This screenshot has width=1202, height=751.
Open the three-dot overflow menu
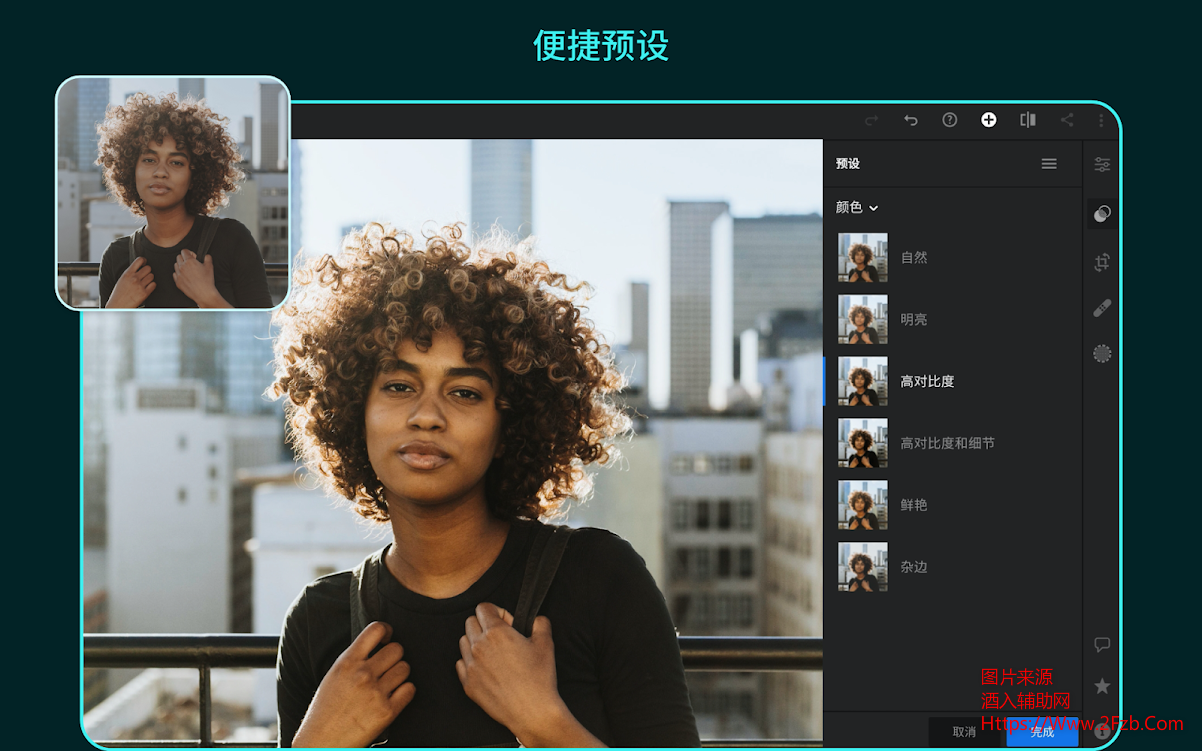(1102, 120)
